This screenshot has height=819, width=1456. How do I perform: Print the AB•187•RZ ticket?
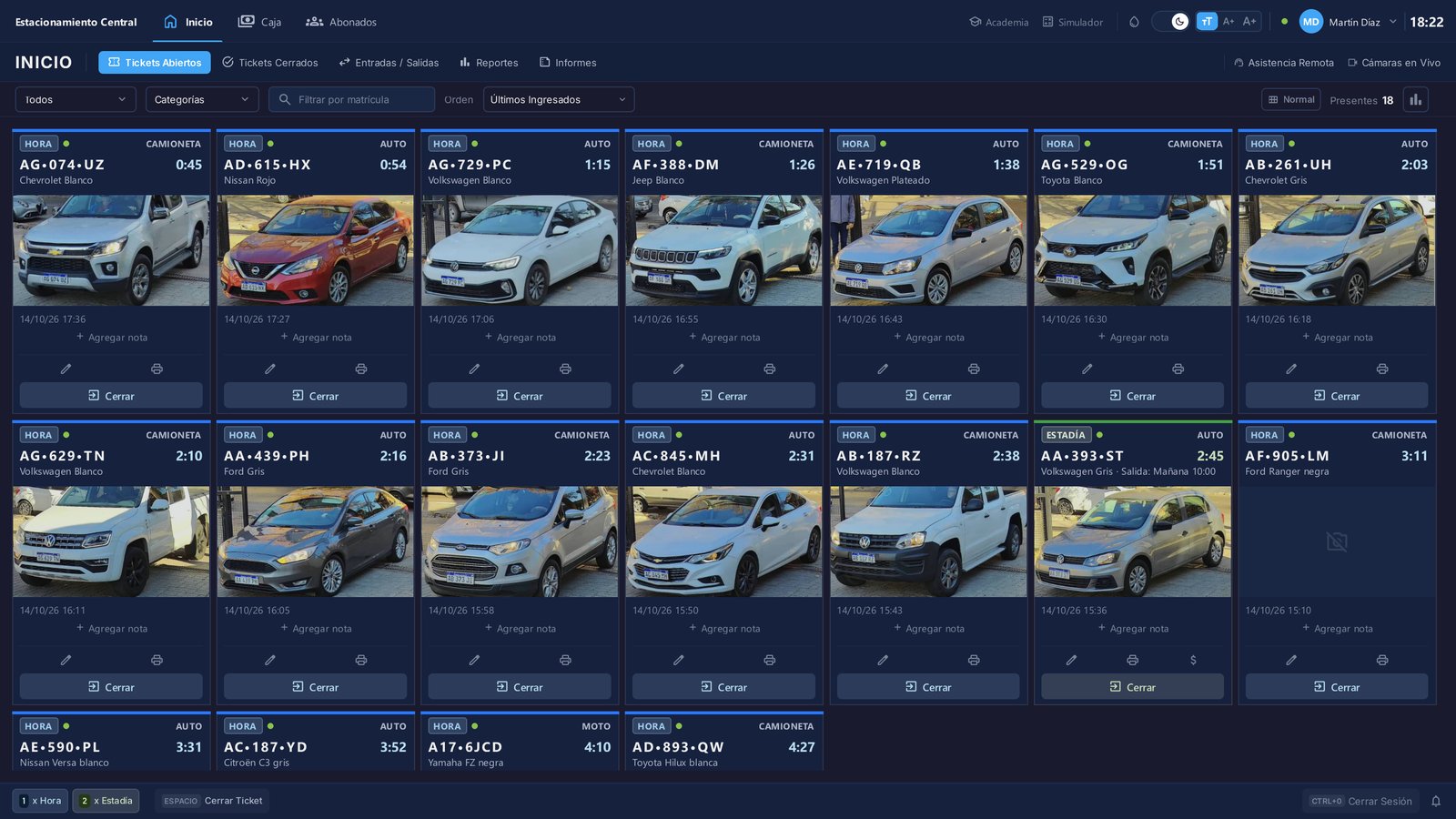974,660
